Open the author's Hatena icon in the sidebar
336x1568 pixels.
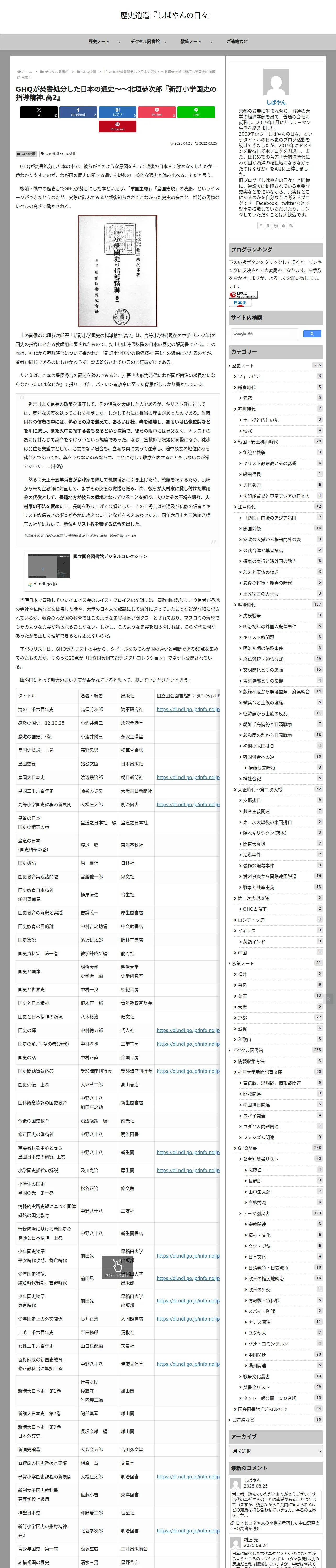coord(268,225)
